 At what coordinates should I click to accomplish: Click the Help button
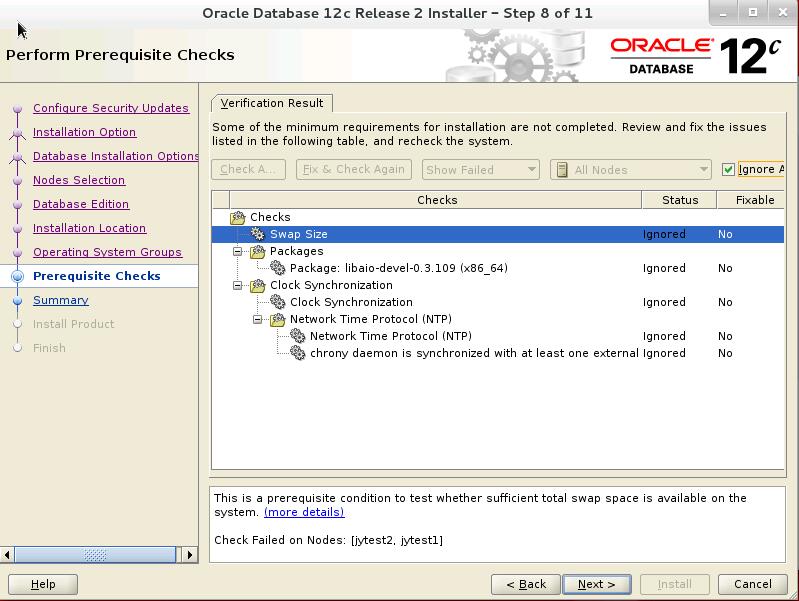(x=43, y=584)
